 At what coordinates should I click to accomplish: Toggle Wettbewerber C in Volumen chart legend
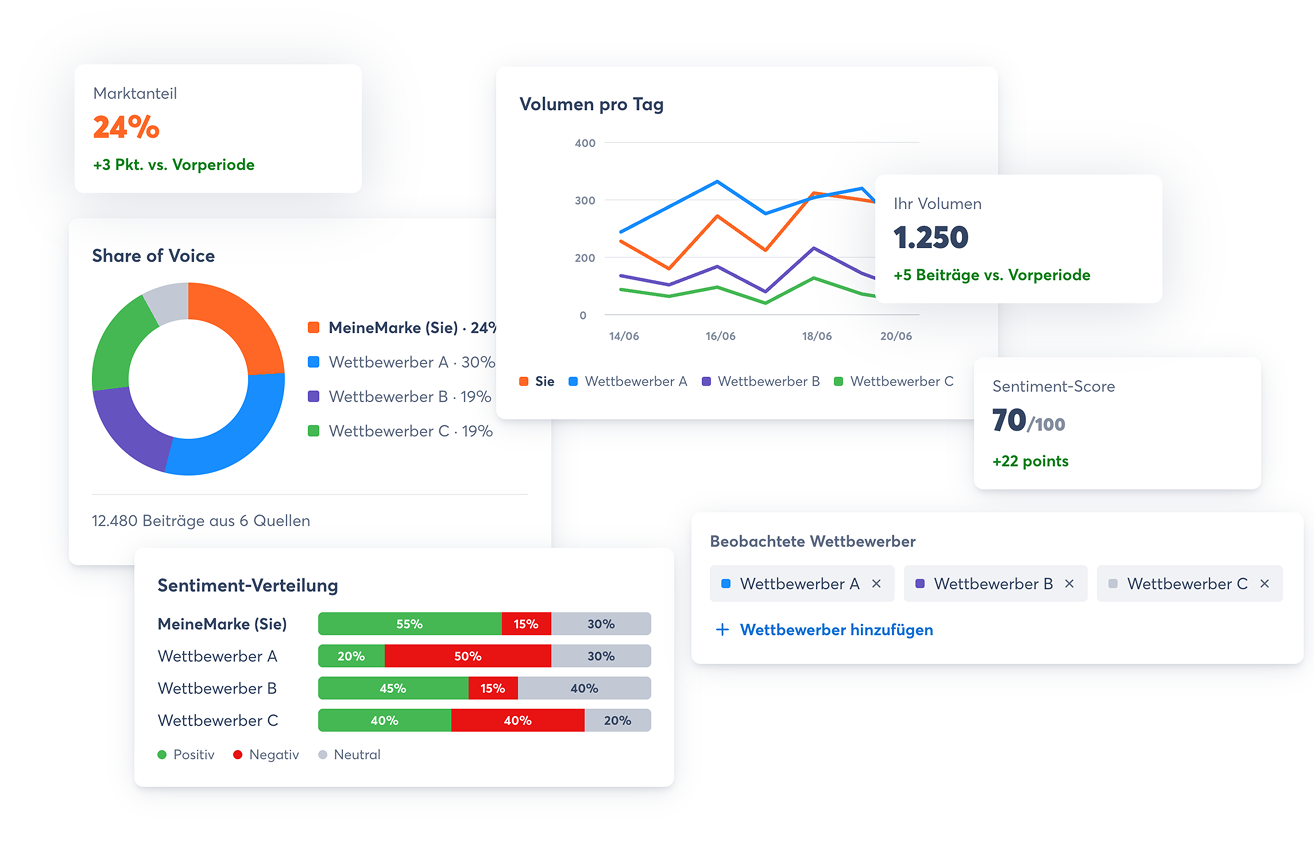pyautogui.click(x=894, y=381)
